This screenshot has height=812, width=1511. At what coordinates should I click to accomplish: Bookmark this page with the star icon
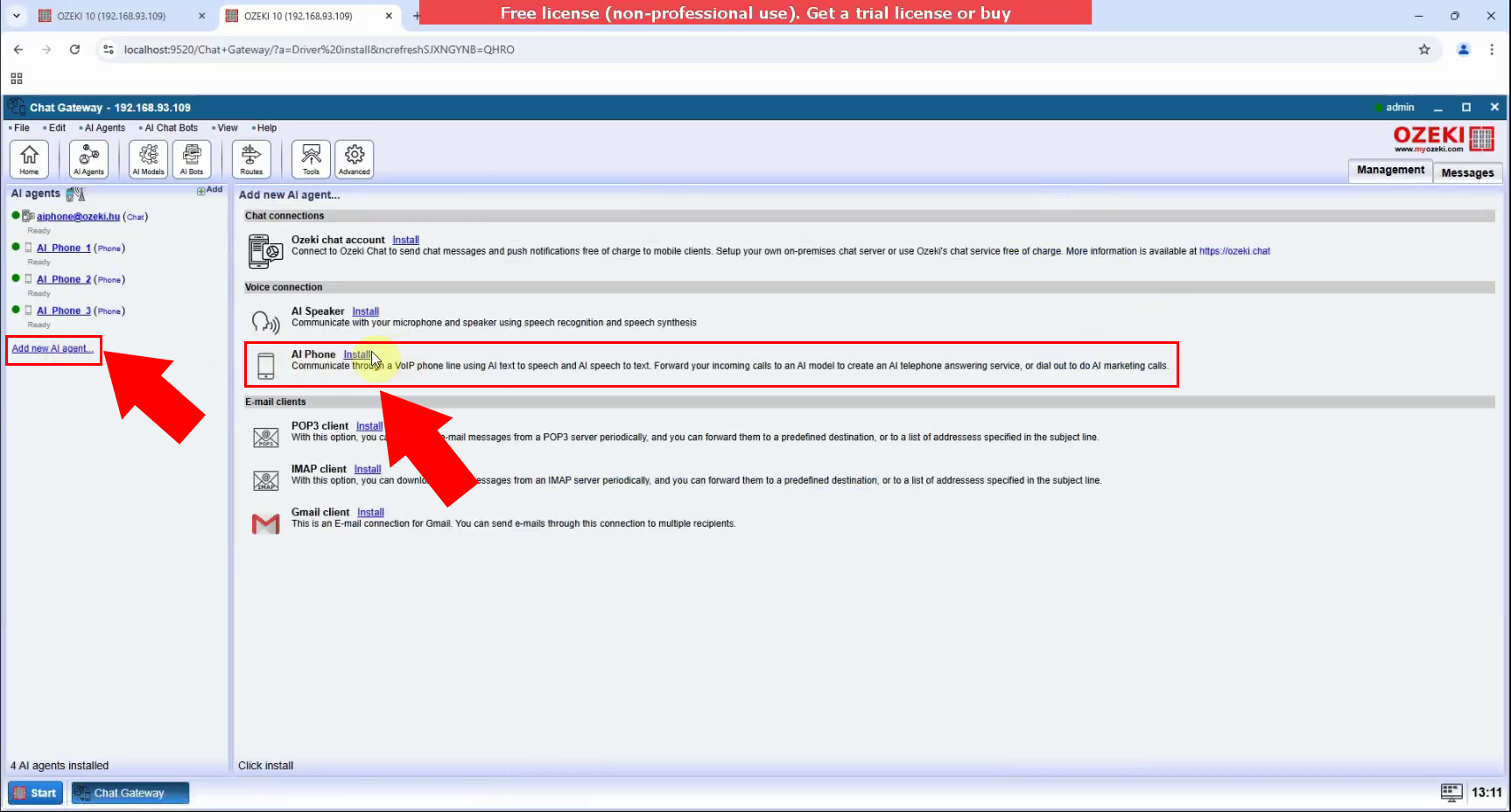point(1424,50)
